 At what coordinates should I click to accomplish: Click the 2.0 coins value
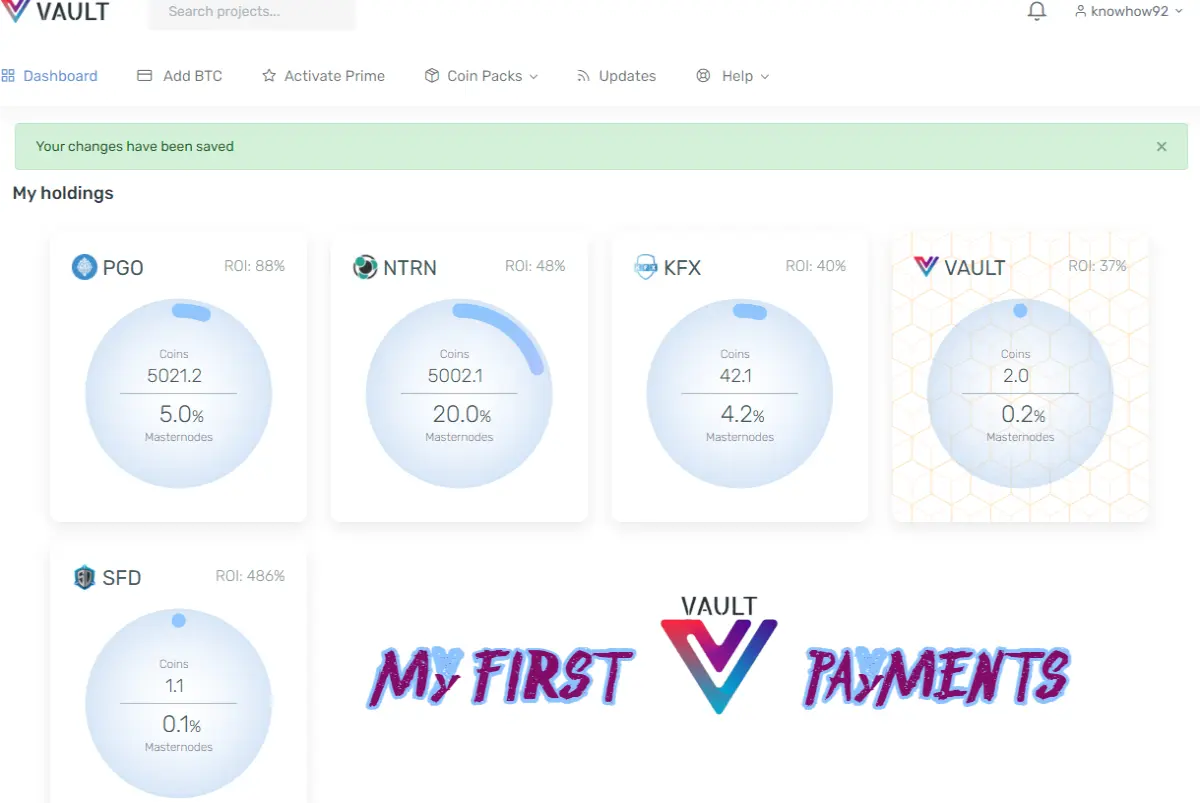(x=1016, y=377)
